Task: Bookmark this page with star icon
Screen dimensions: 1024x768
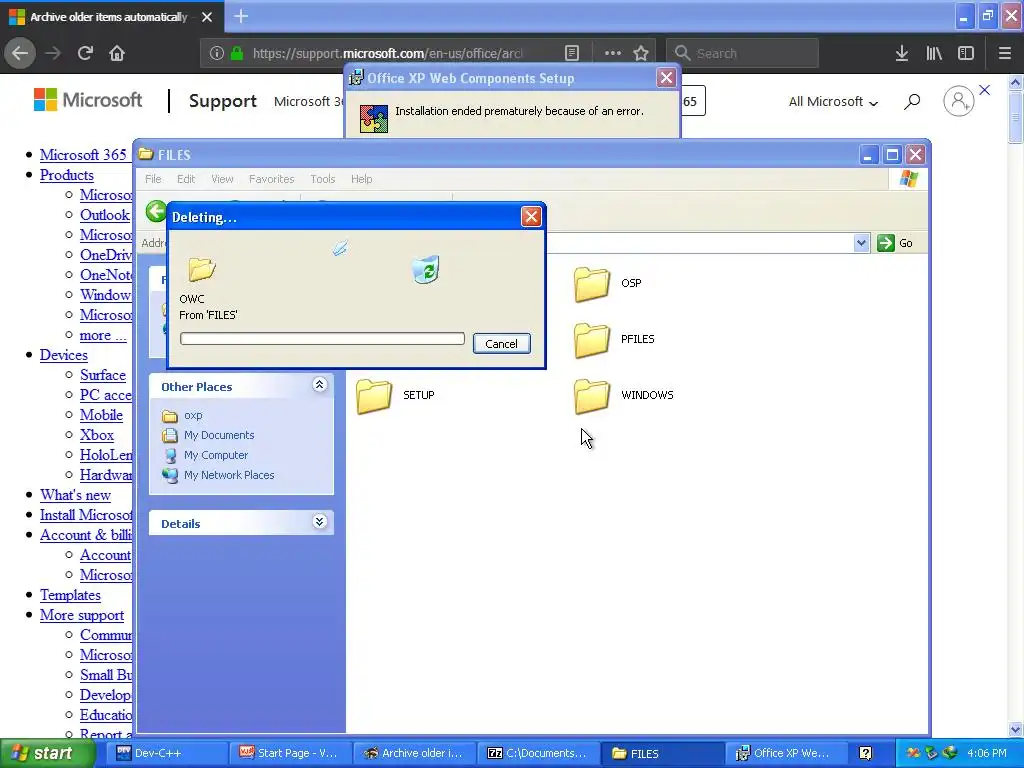Action: click(641, 53)
